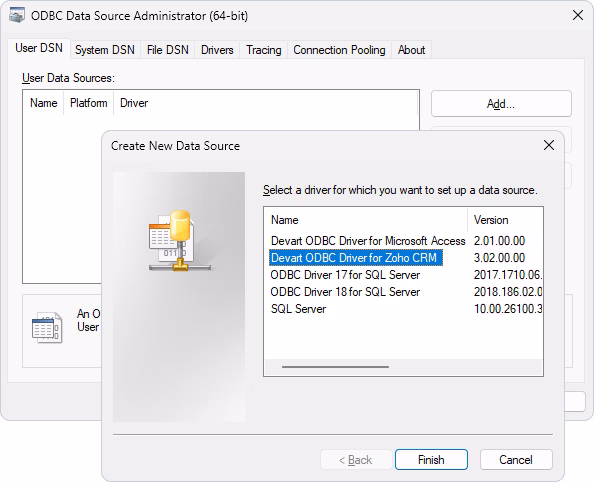
Task: Click version 10.00.26100 of SQL Server driver
Action: coord(508,309)
